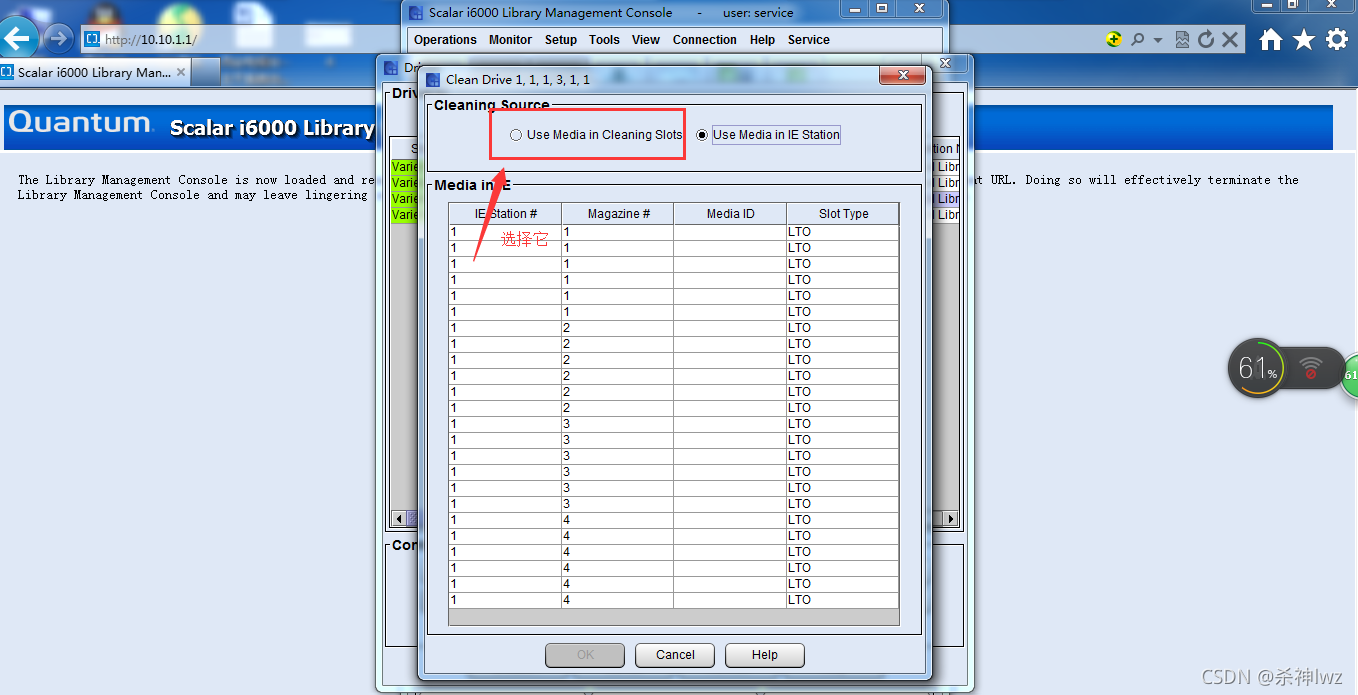Click the 'Scalar i6000 Library' page heading
This screenshot has height=695, width=1358.
click(271, 128)
